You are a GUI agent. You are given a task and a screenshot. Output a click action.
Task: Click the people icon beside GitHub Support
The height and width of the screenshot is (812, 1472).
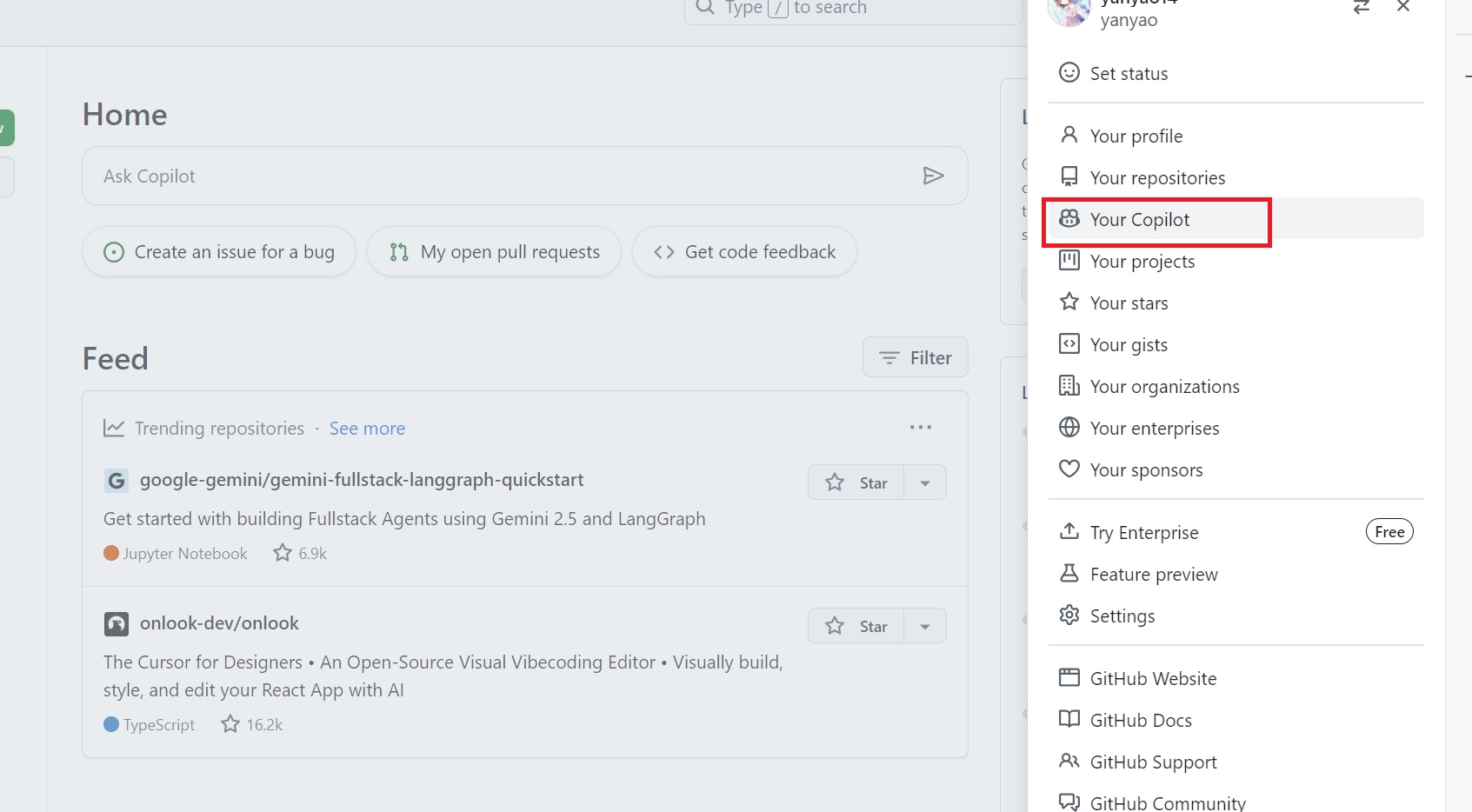tap(1069, 761)
